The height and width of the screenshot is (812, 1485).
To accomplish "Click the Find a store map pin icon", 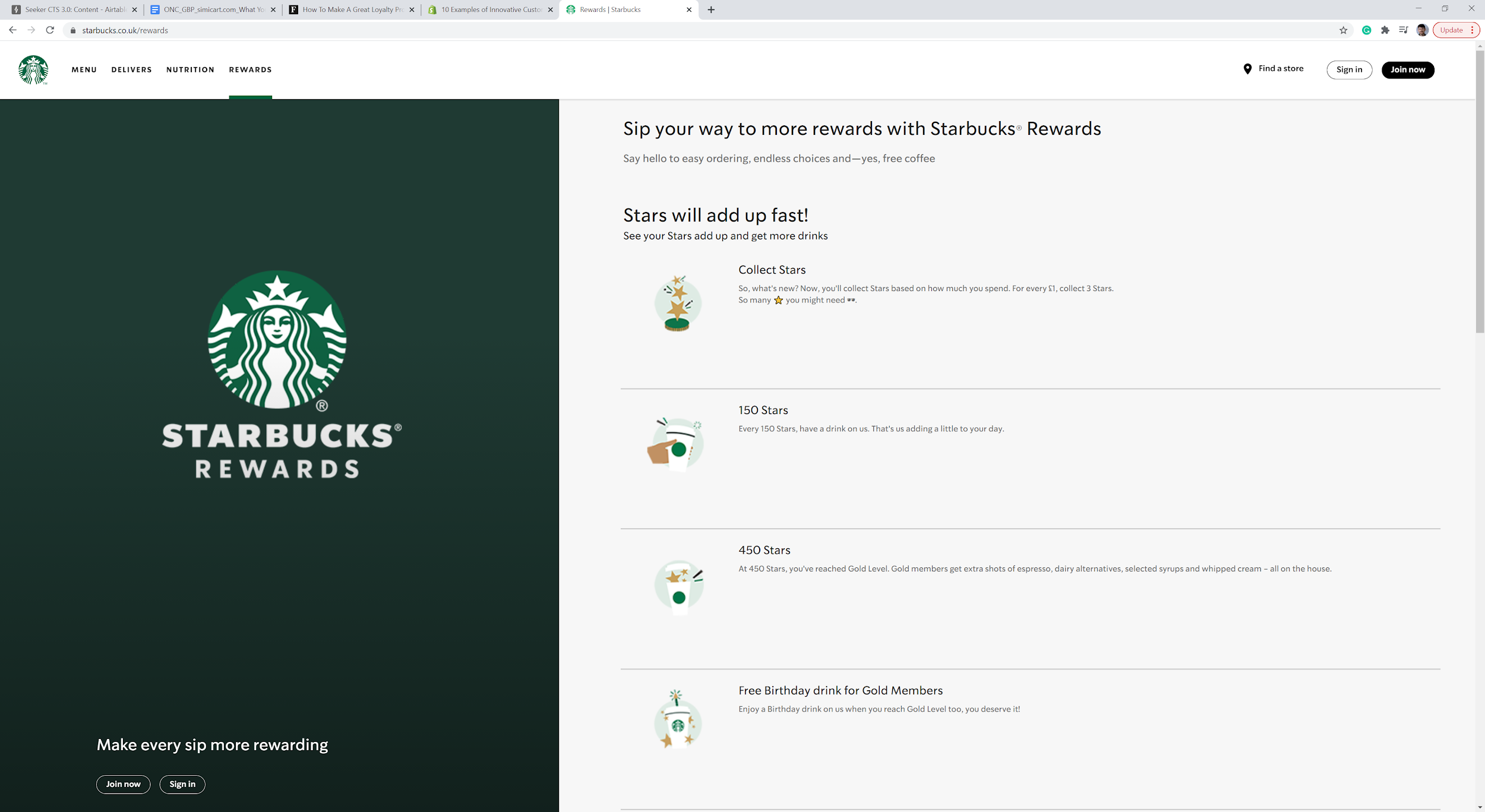I will [x=1247, y=69].
